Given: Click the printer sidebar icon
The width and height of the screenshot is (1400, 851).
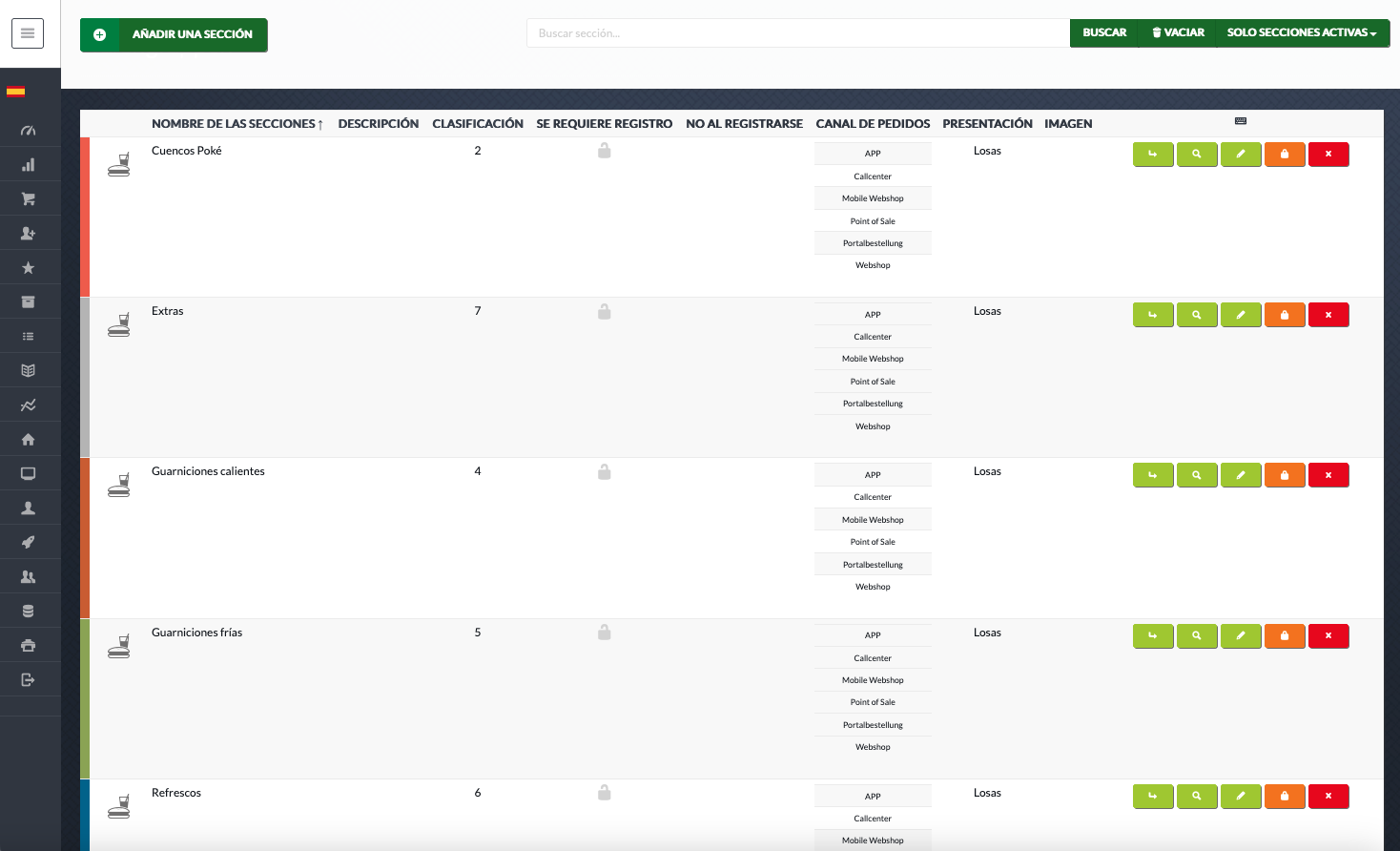Looking at the screenshot, I should tap(28, 646).
